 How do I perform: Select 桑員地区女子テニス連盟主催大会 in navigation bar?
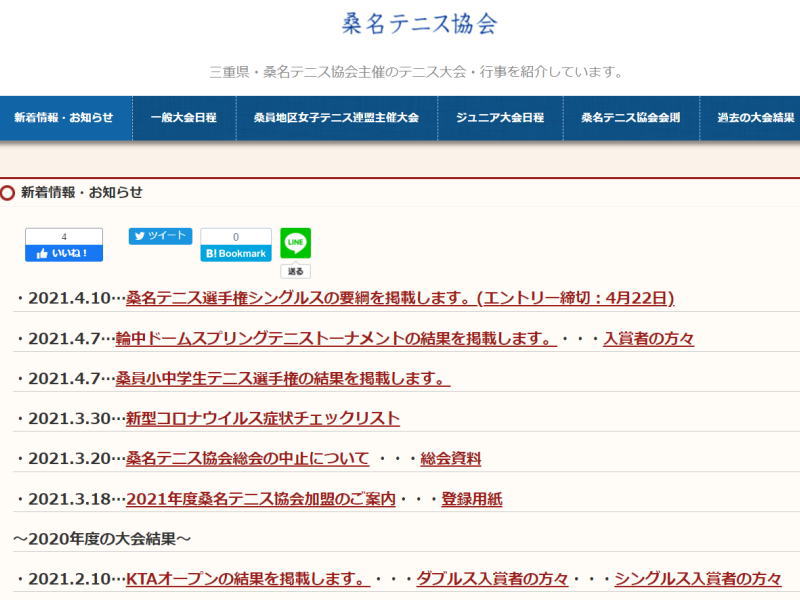336,118
